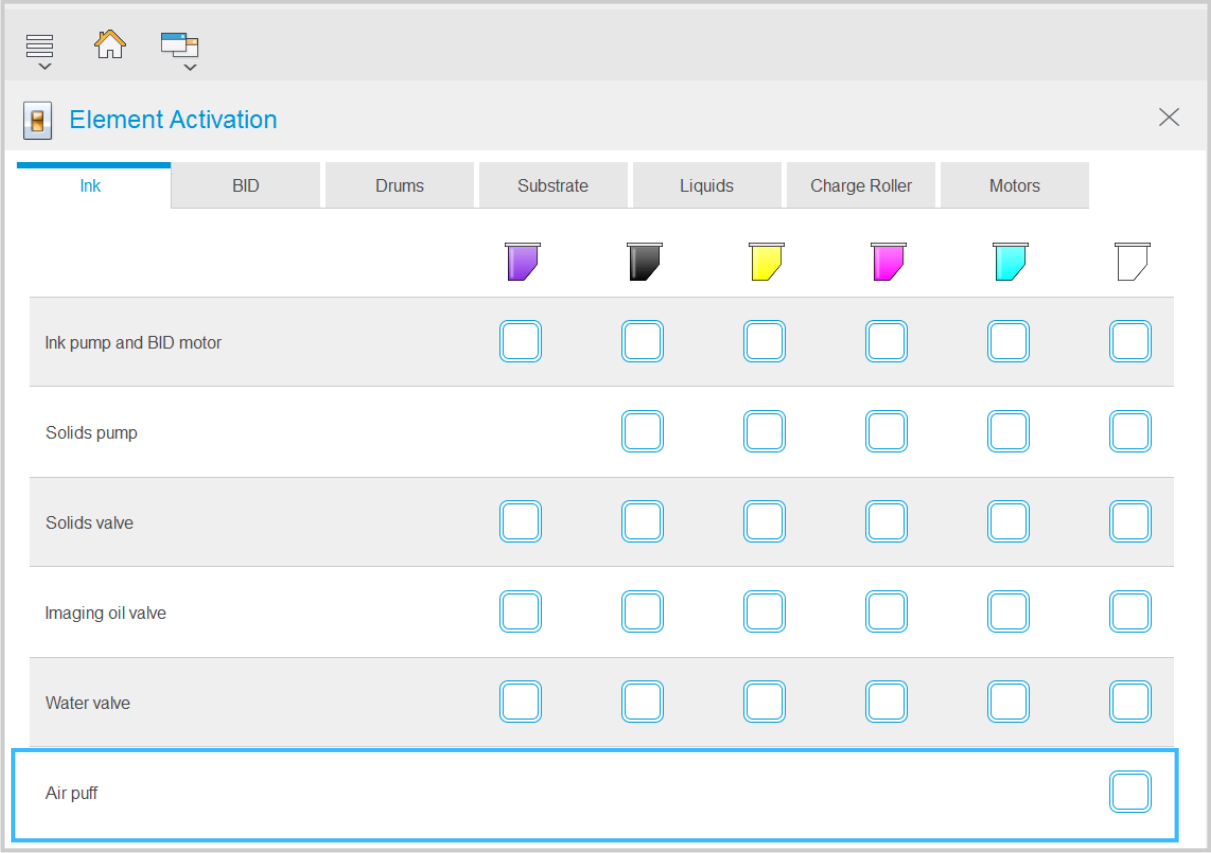Check Imaging oil valve for magenta ink
The image size is (1211, 853).
(x=886, y=611)
